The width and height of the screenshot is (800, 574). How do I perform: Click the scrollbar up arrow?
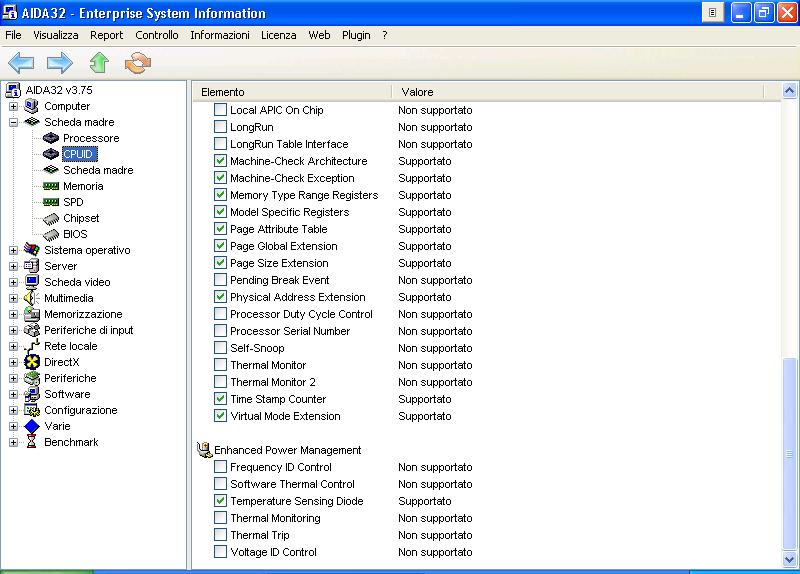coord(789,91)
